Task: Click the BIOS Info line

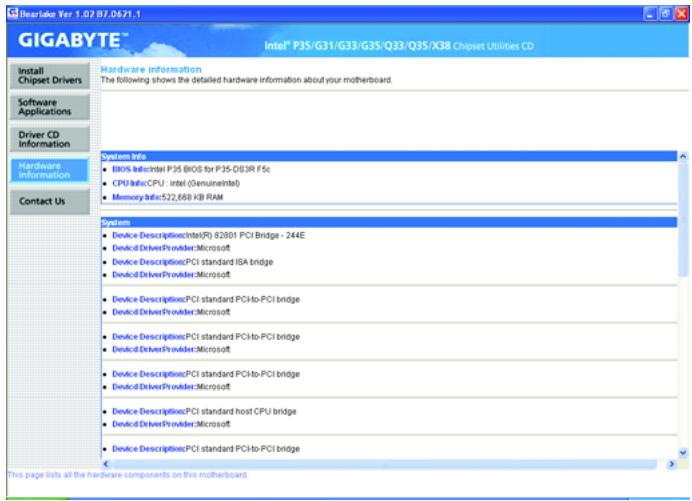Action: coord(191,170)
